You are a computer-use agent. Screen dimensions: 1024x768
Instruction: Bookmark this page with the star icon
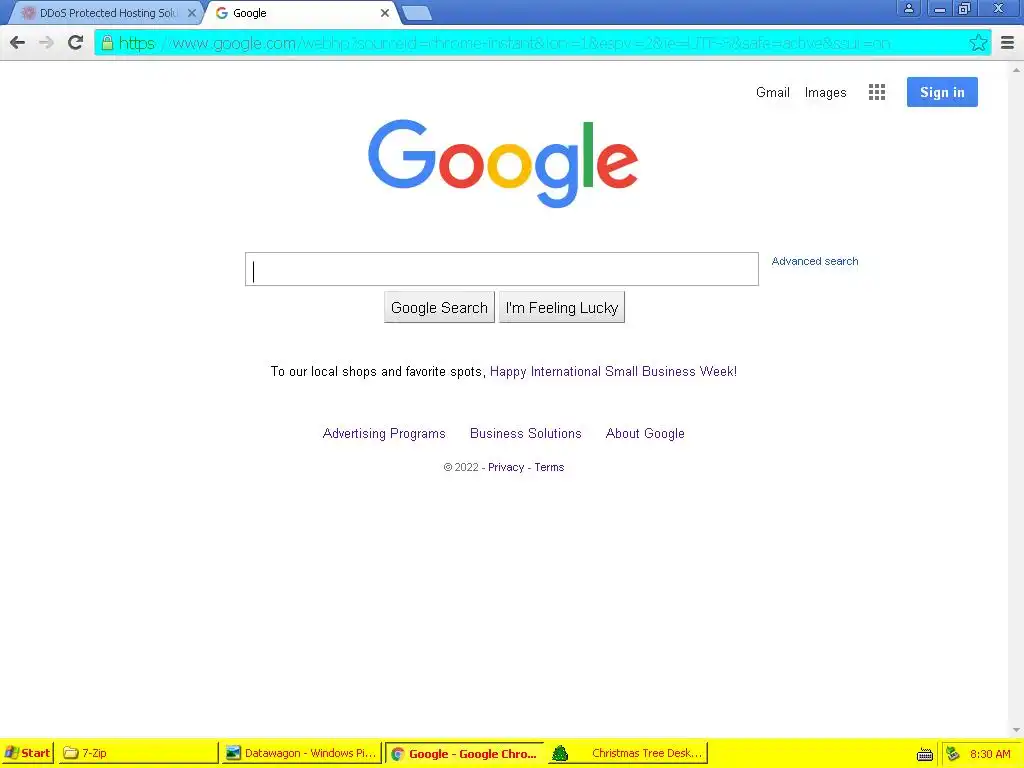tap(978, 43)
